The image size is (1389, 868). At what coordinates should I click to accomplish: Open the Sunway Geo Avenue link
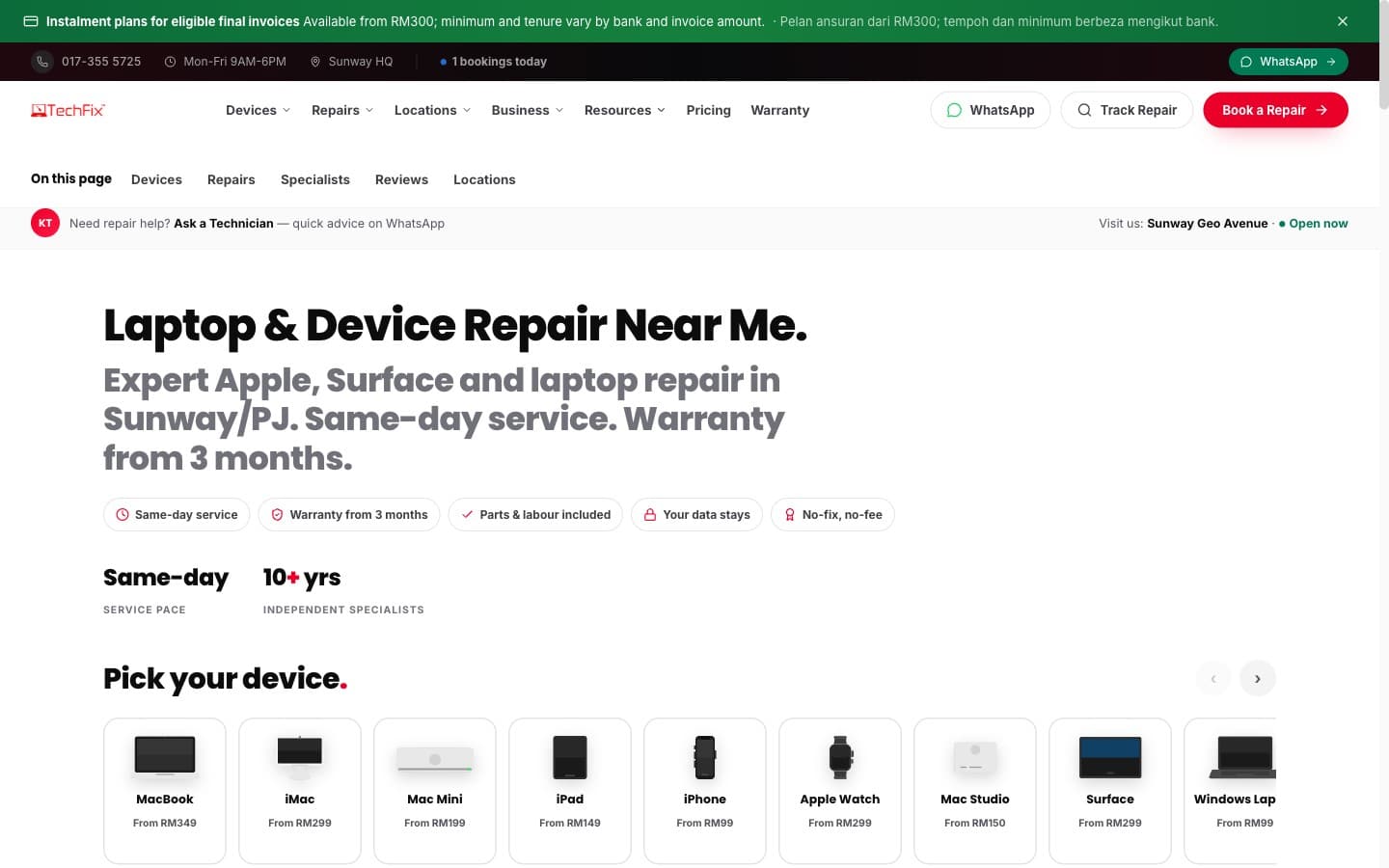tap(1208, 223)
